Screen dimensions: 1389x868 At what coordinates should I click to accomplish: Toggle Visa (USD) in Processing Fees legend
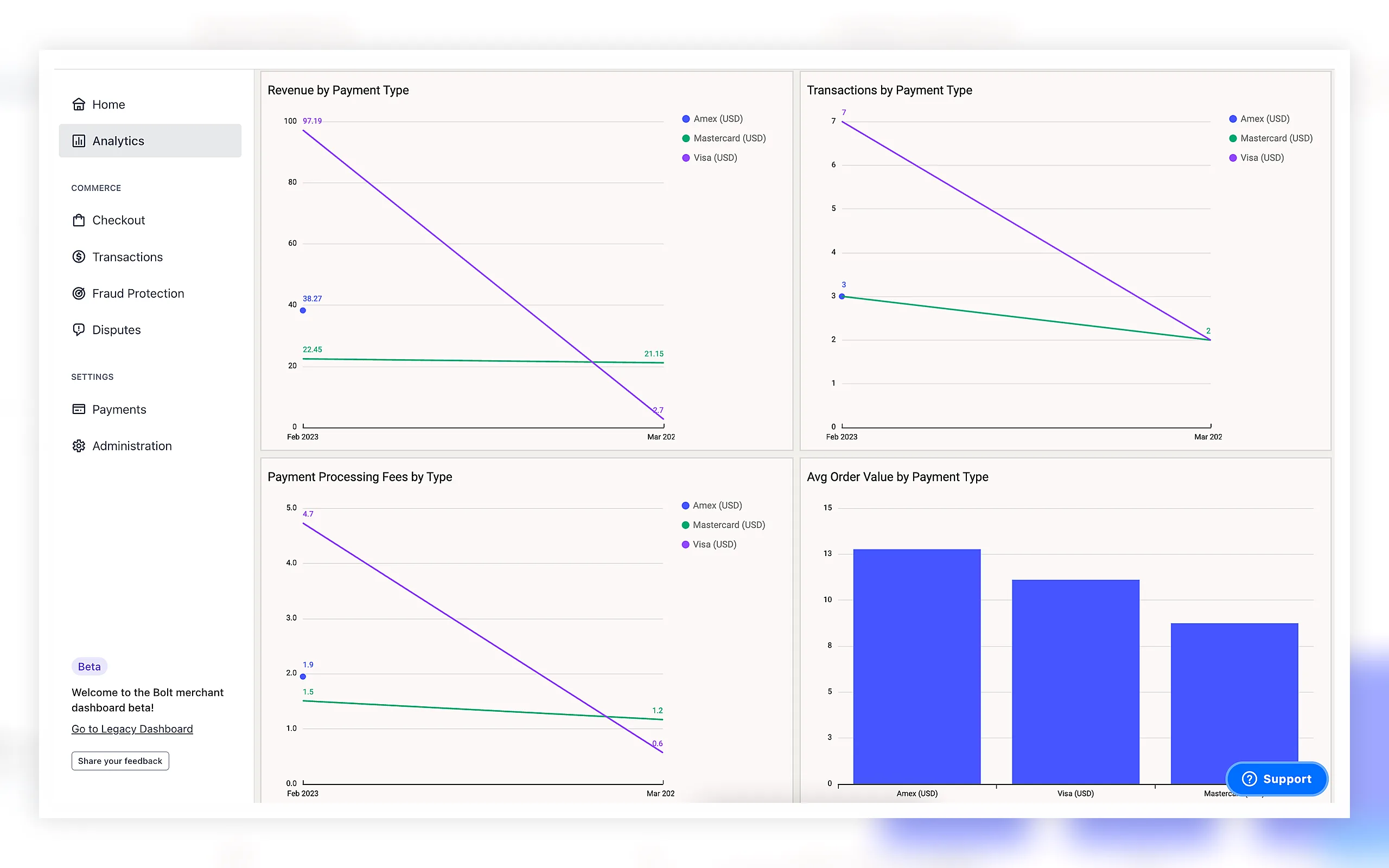point(709,544)
